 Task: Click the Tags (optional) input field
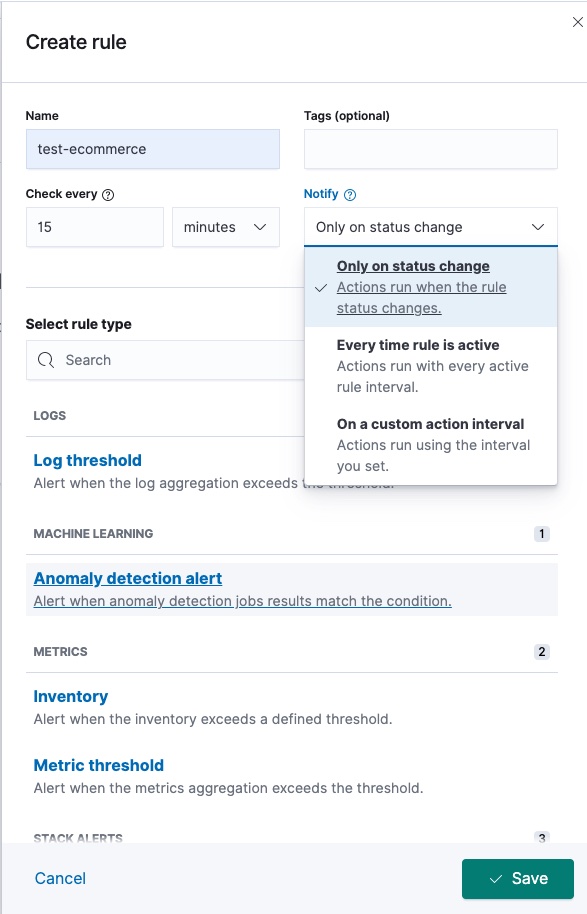pyautogui.click(x=430, y=148)
